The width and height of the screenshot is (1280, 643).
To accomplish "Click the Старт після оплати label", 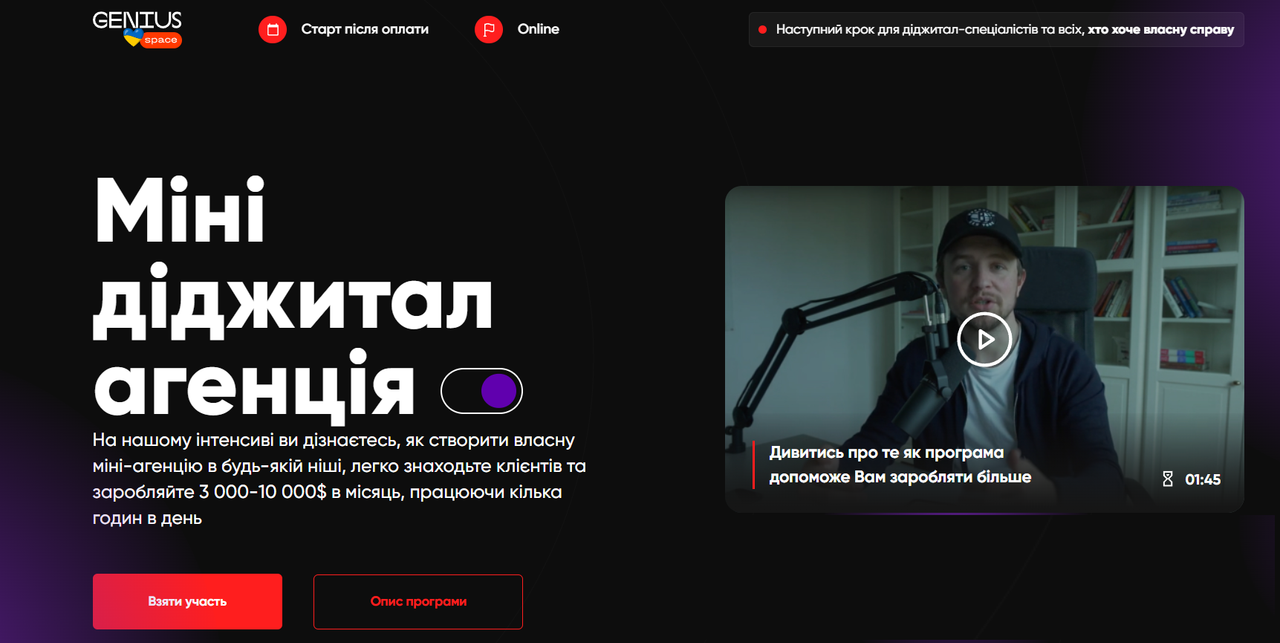I will point(365,29).
